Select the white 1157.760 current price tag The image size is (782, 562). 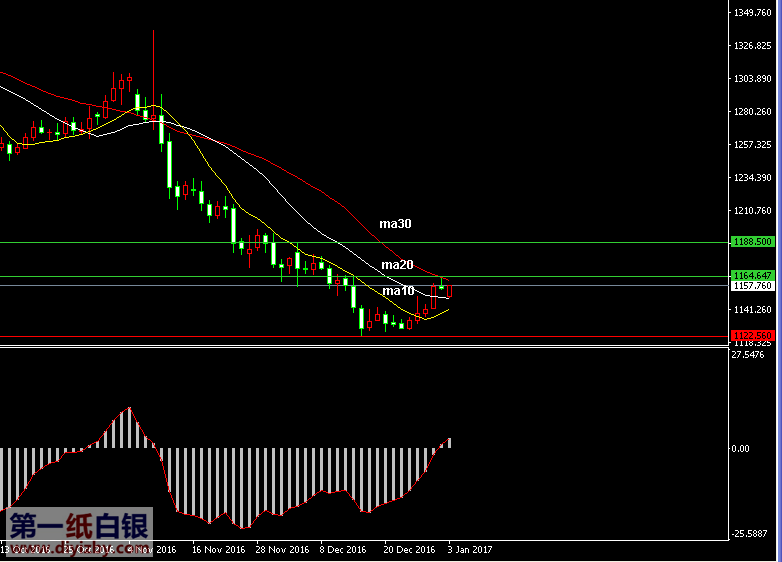point(752,286)
